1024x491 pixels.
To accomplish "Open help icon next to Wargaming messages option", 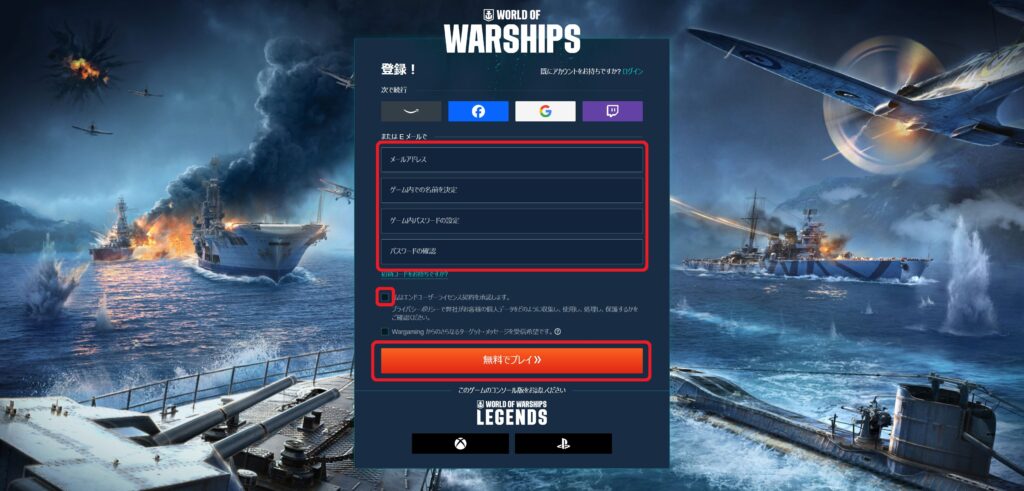I will (558, 332).
